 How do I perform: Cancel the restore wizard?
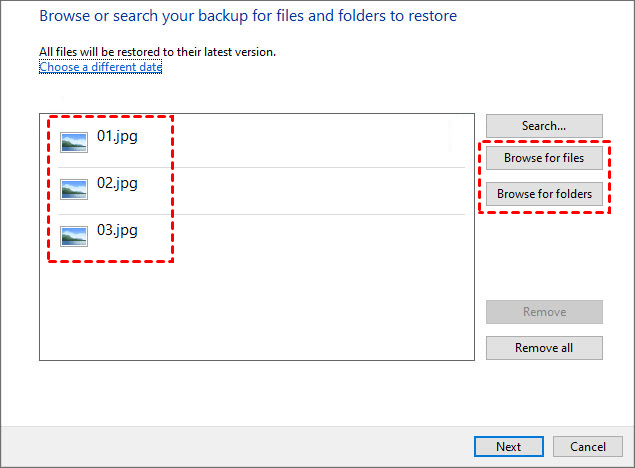[x=588, y=446]
